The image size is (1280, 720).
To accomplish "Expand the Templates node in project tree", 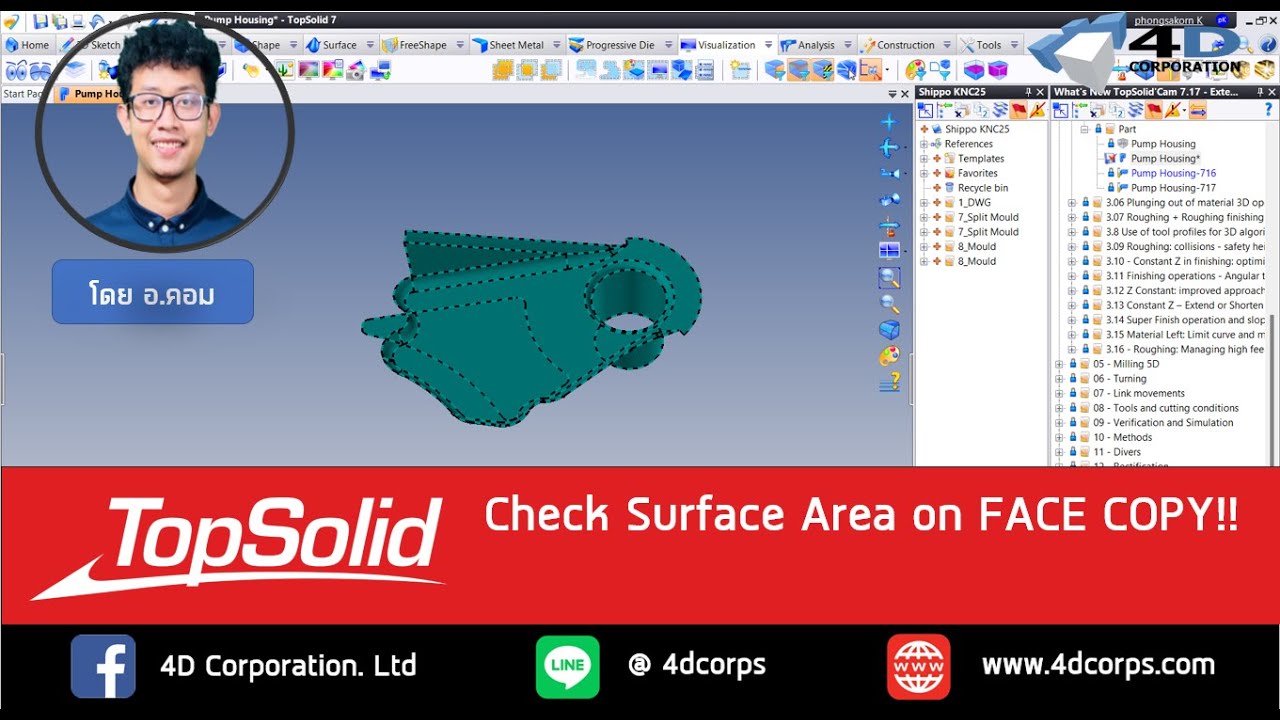I will click(x=924, y=158).
